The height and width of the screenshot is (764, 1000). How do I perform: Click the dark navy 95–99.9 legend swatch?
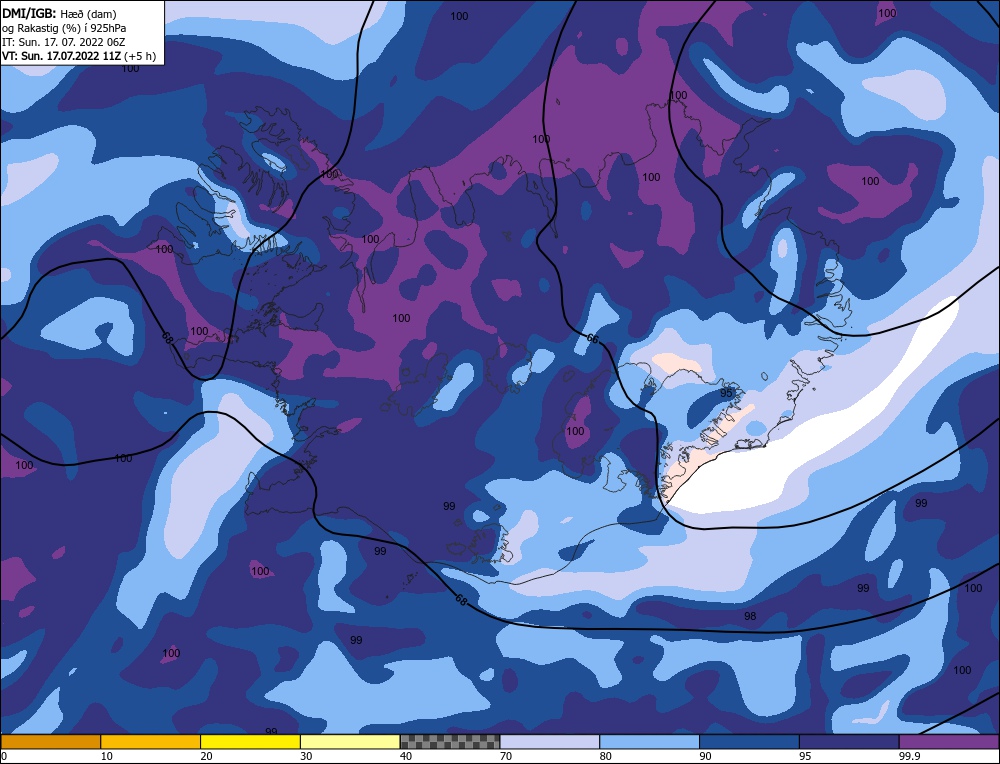(849, 742)
